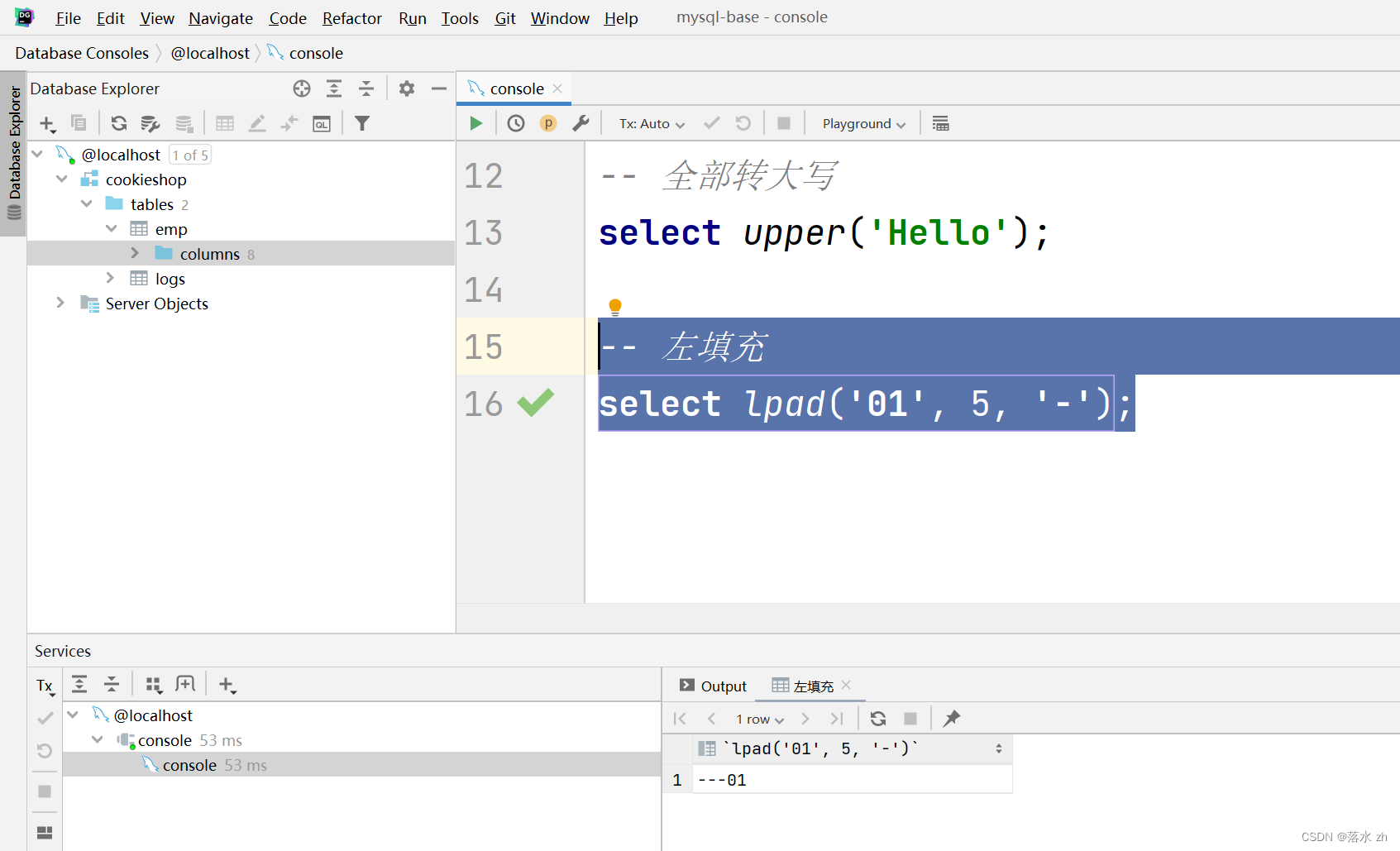1400x851 pixels.
Task: Expand the Server Objects node
Action: coord(60,303)
